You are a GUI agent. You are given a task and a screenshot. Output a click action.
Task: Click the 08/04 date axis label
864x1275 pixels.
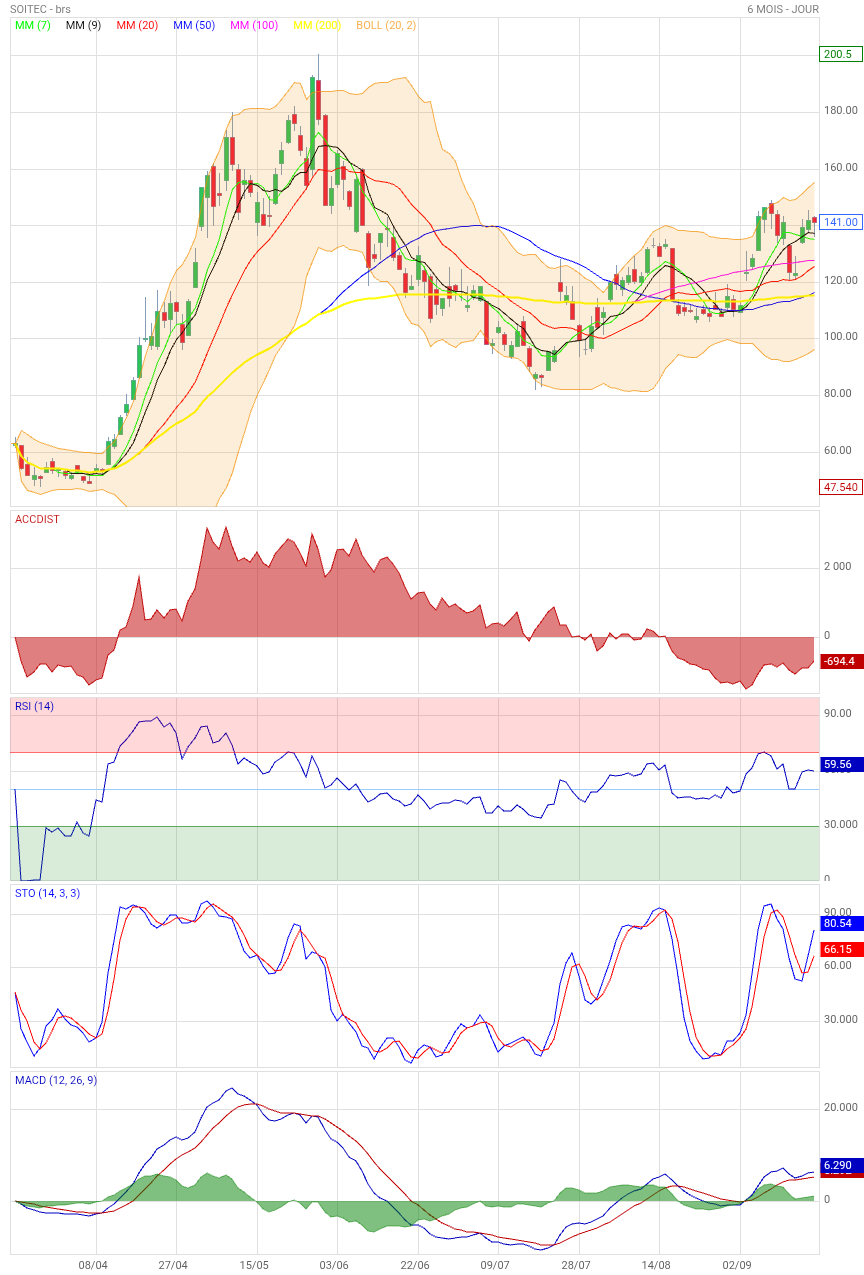[93, 1264]
